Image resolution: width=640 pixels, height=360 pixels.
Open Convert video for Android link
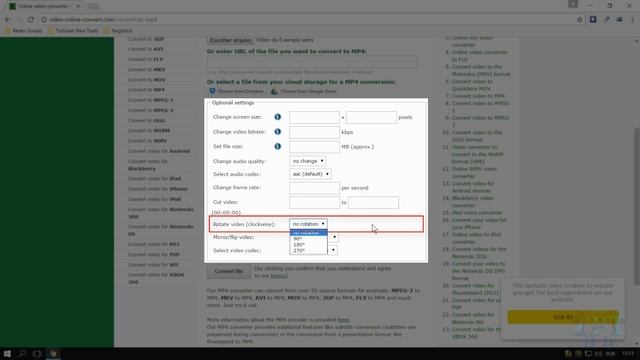tap(159, 151)
